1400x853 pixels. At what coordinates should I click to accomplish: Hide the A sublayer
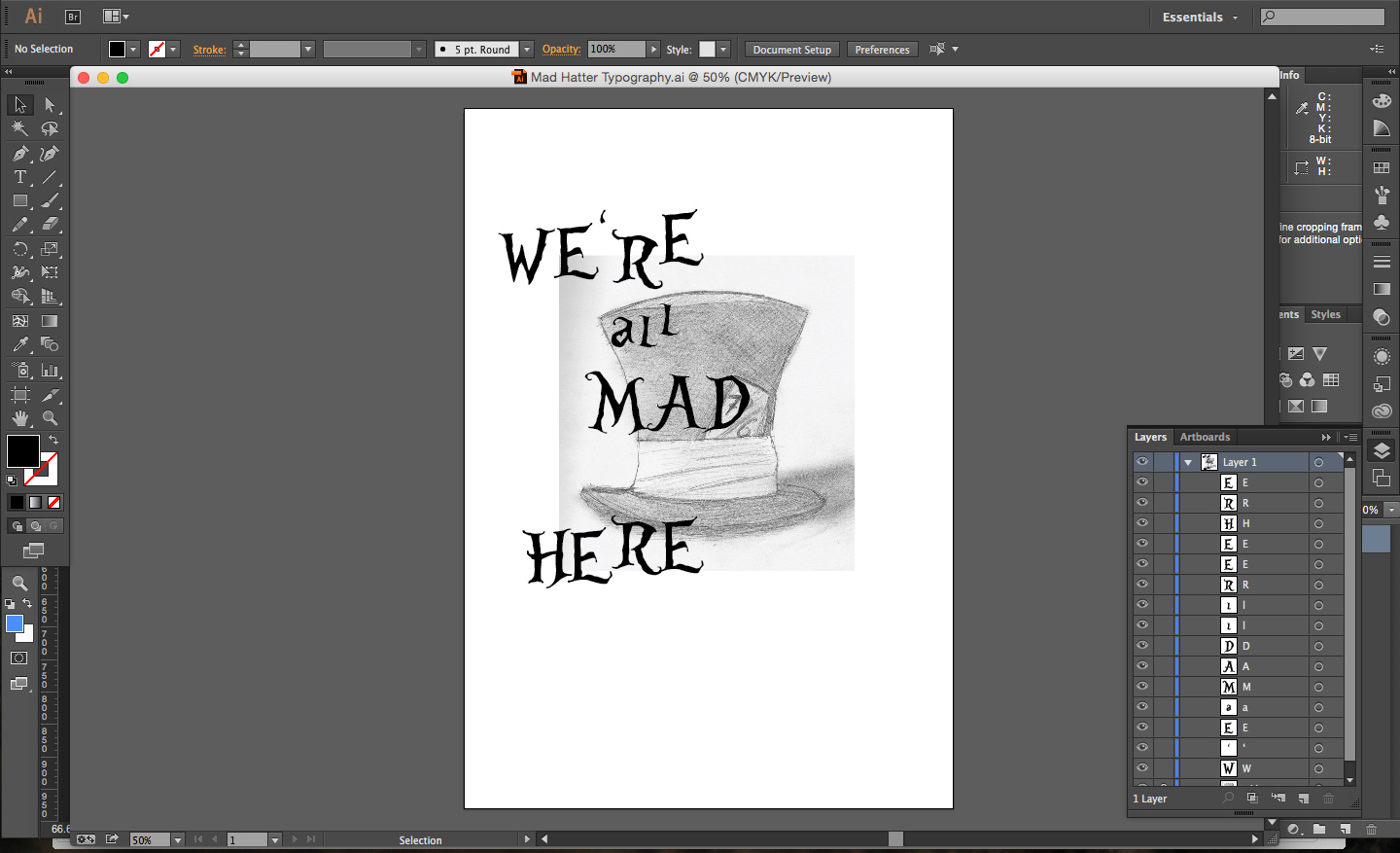click(1142, 666)
